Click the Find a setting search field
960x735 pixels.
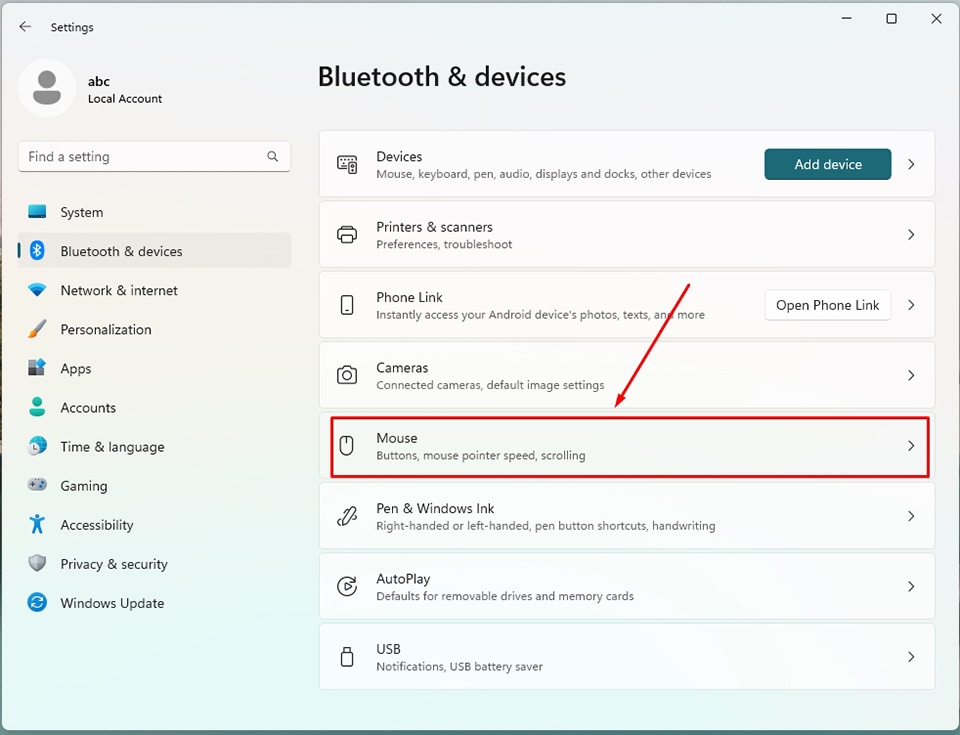coord(154,157)
